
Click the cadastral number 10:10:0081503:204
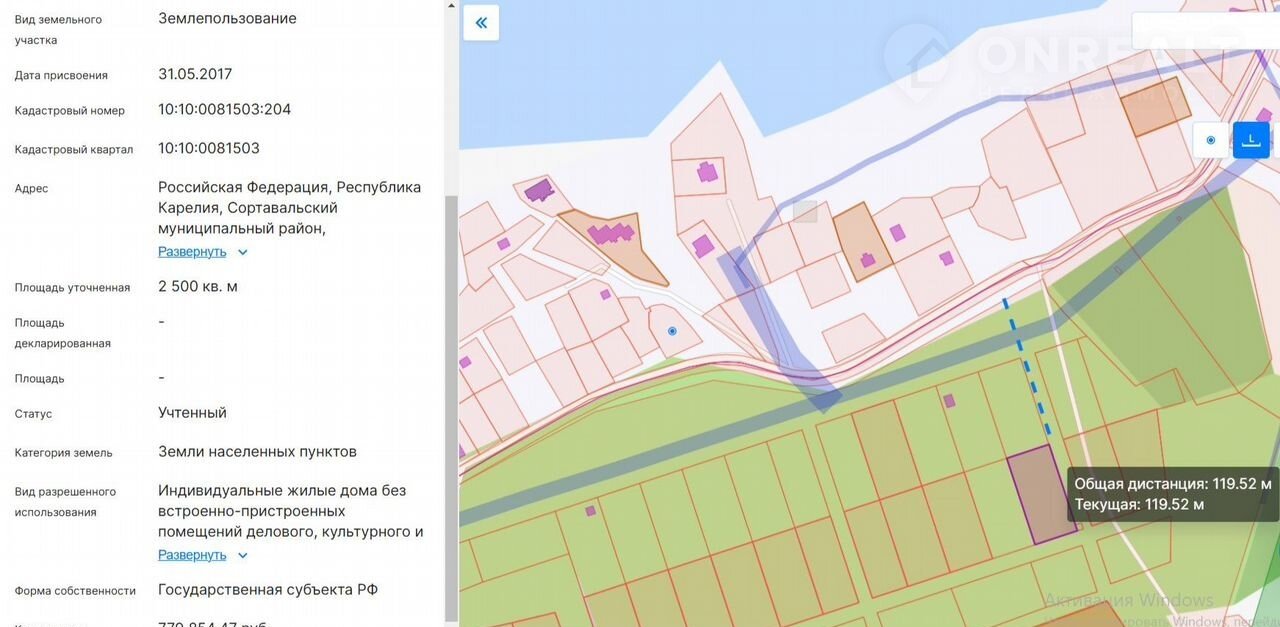click(224, 109)
